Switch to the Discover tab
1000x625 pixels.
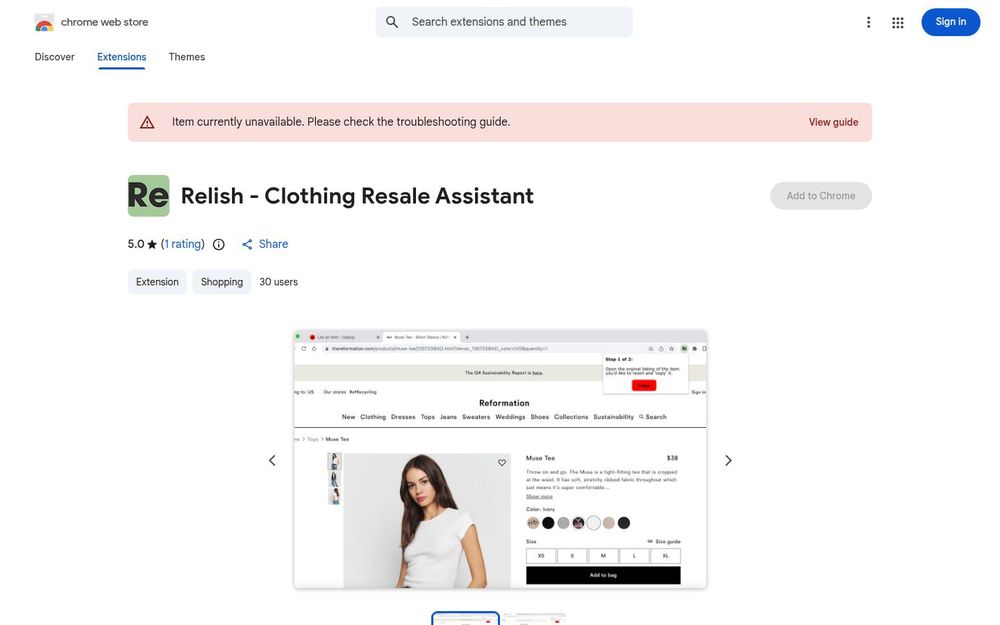(x=54, y=57)
